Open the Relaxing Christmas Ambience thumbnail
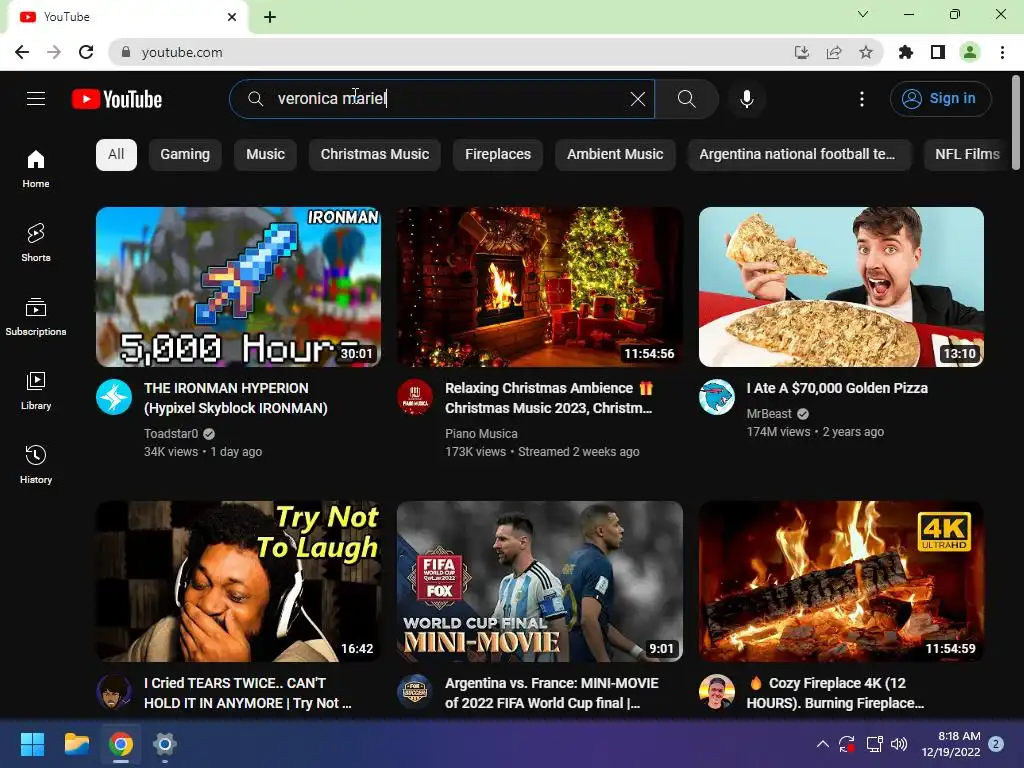Viewport: 1024px width, 768px height. tap(540, 287)
